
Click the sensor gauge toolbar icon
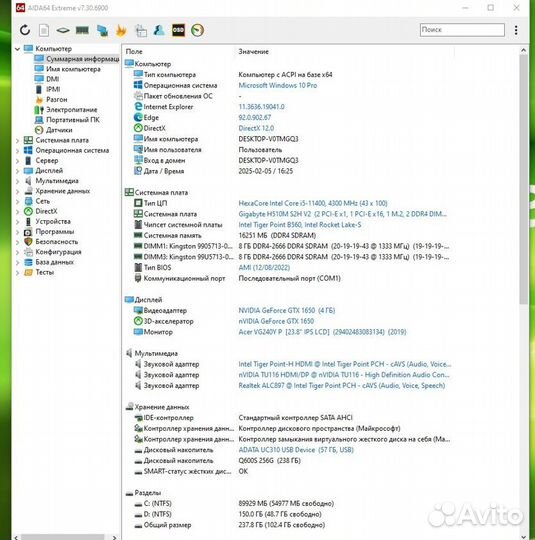(197, 30)
